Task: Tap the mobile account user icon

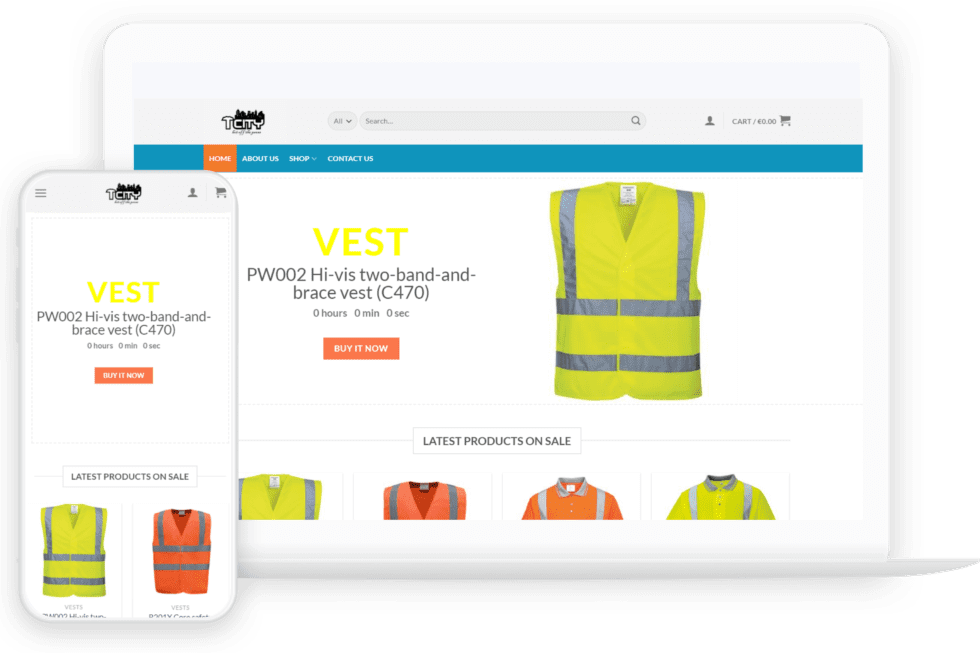Action: (x=193, y=193)
